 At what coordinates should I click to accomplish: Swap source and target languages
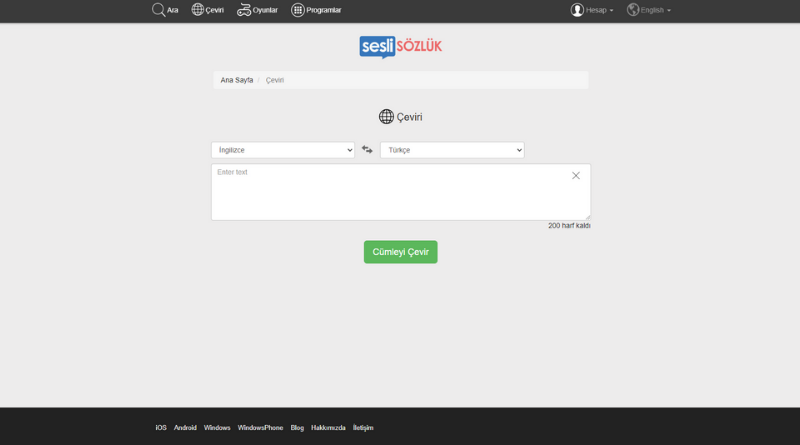[x=367, y=150]
